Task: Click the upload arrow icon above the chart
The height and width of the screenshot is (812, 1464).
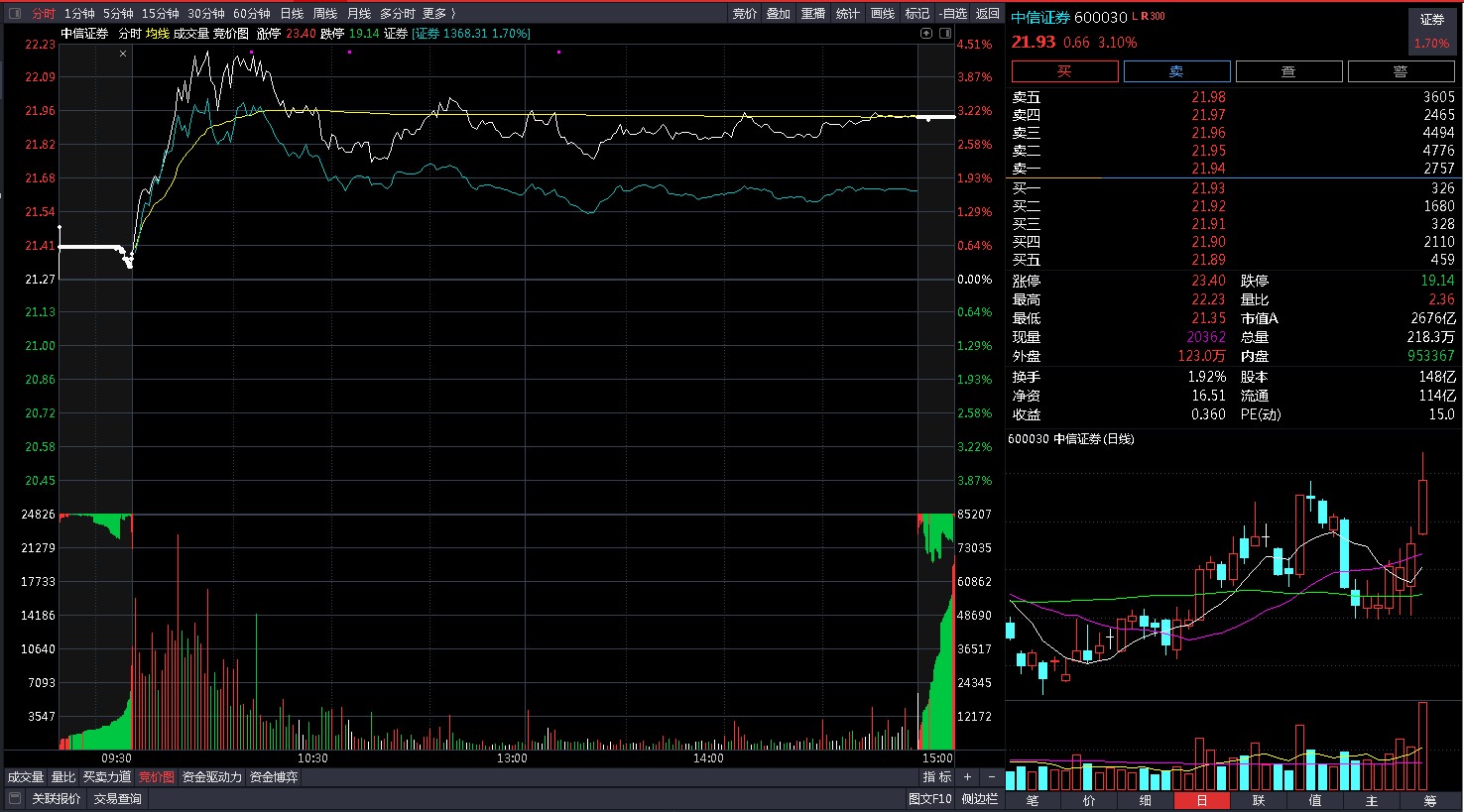Action: (x=926, y=33)
